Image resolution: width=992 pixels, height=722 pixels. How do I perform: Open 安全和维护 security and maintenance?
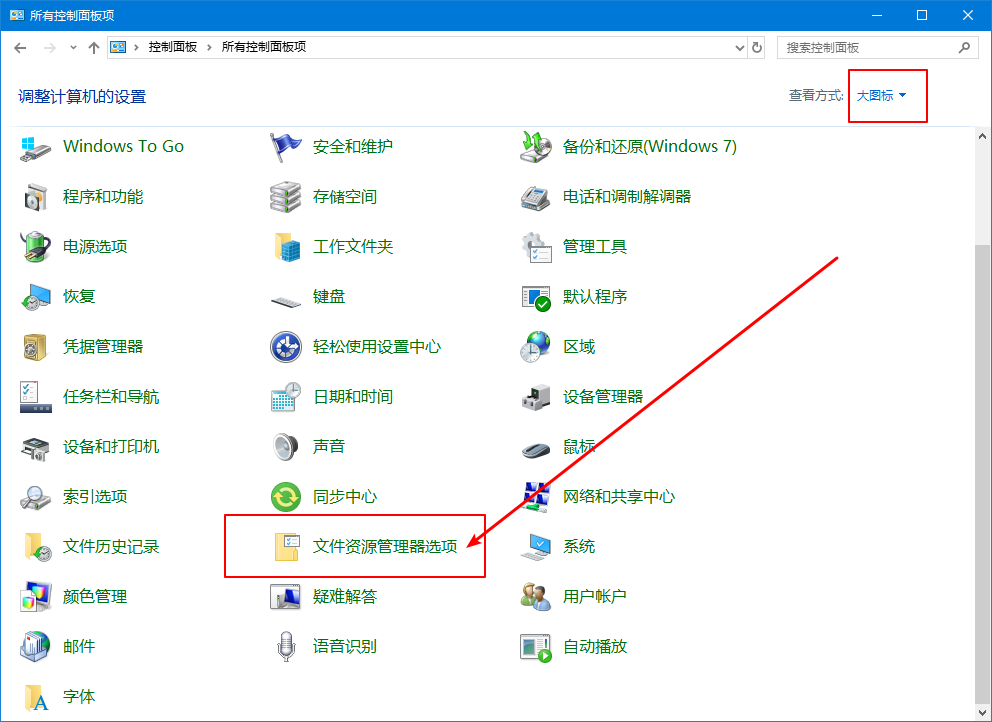[354, 146]
